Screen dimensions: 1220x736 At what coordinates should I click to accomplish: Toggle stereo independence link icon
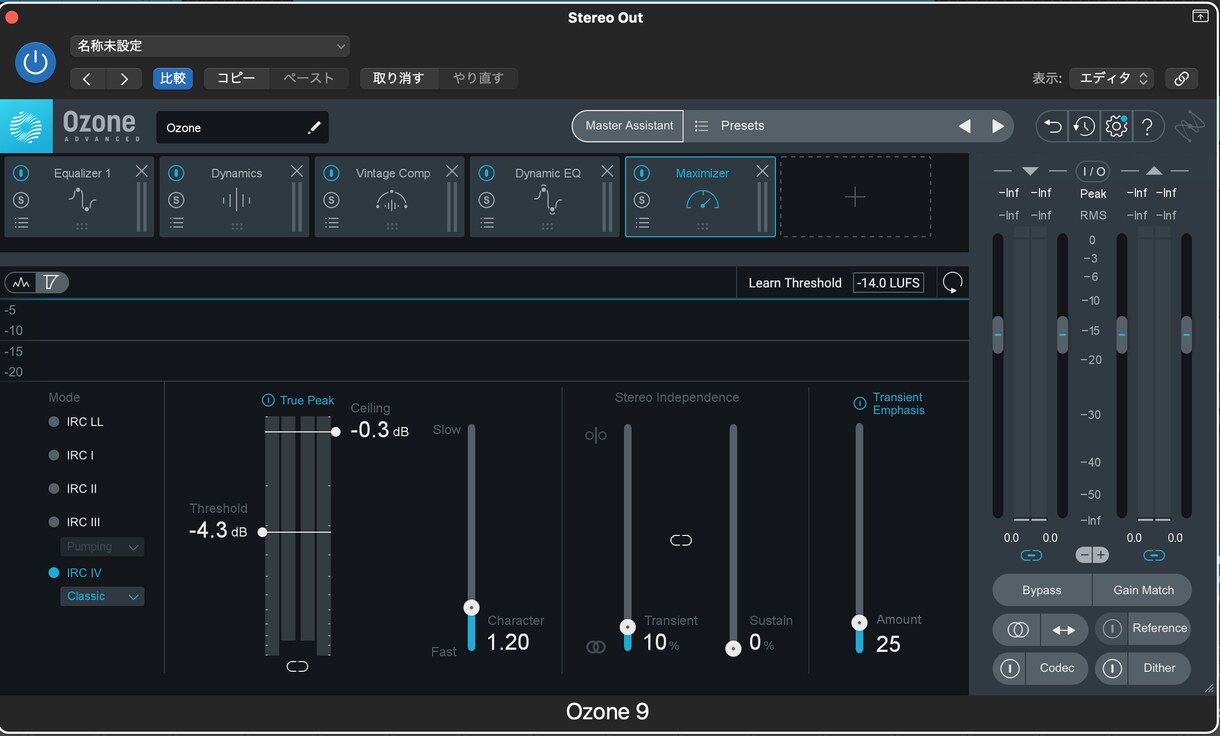click(x=681, y=540)
